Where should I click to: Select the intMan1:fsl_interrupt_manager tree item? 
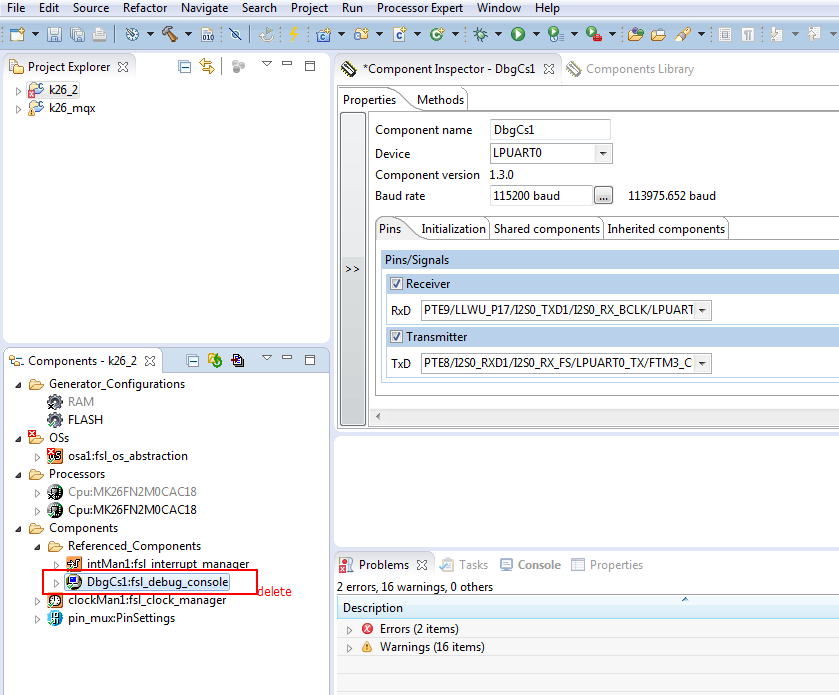click(167, 564)
